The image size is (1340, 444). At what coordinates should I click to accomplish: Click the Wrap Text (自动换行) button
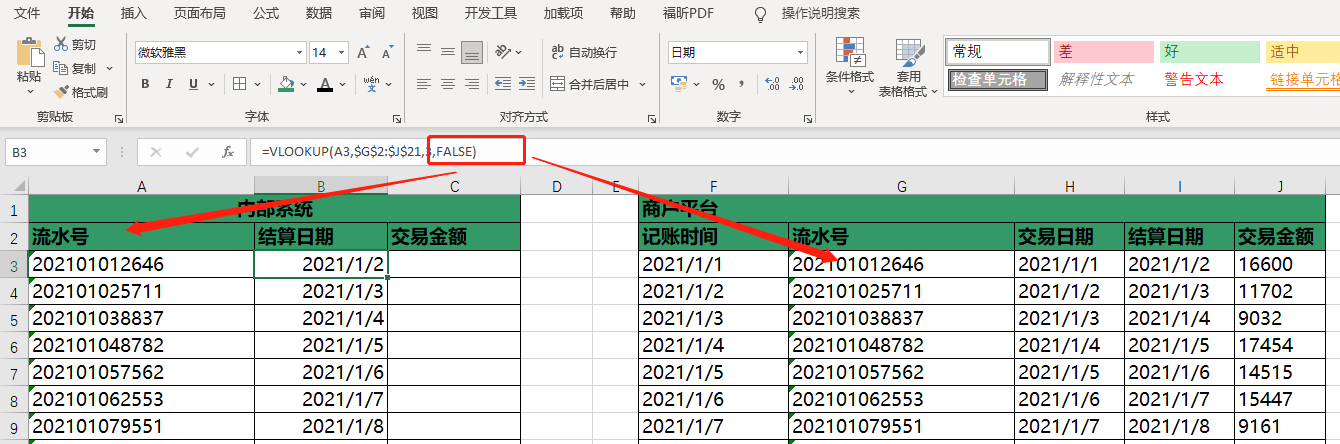(584, 52)
